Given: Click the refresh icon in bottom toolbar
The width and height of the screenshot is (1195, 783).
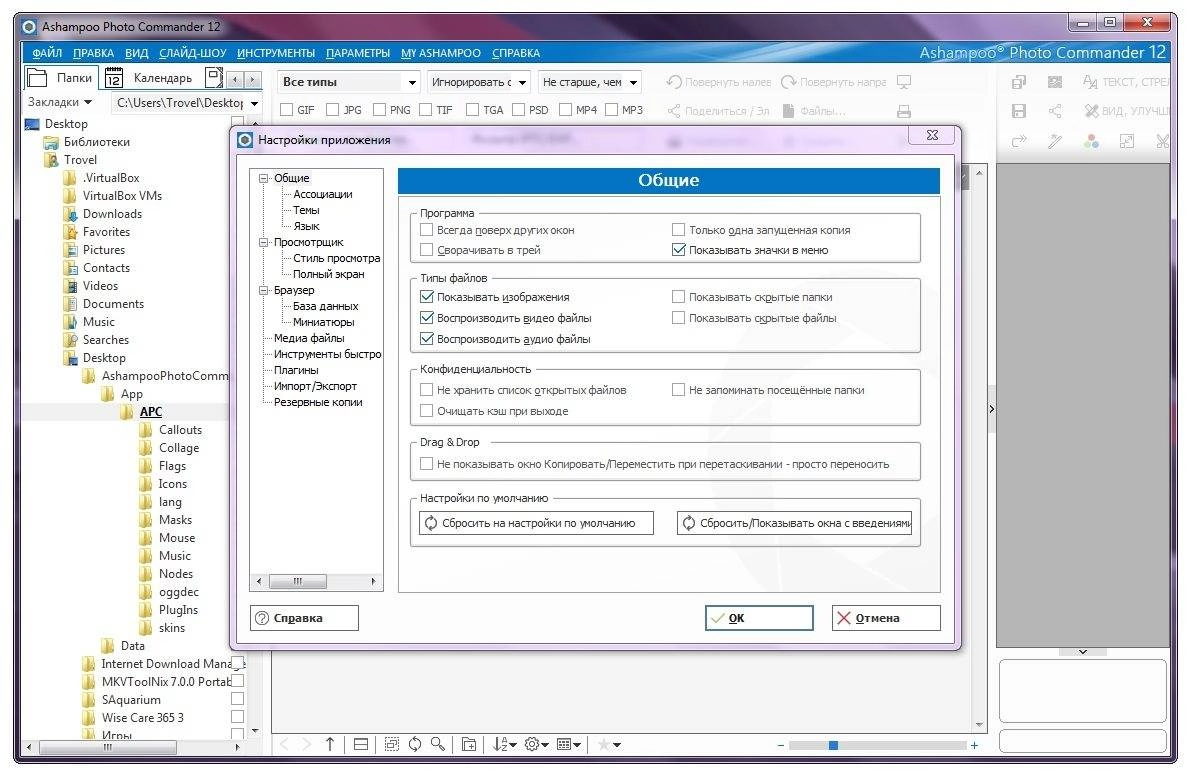Looking at the screenshot, I should click(x=415, y=744).
